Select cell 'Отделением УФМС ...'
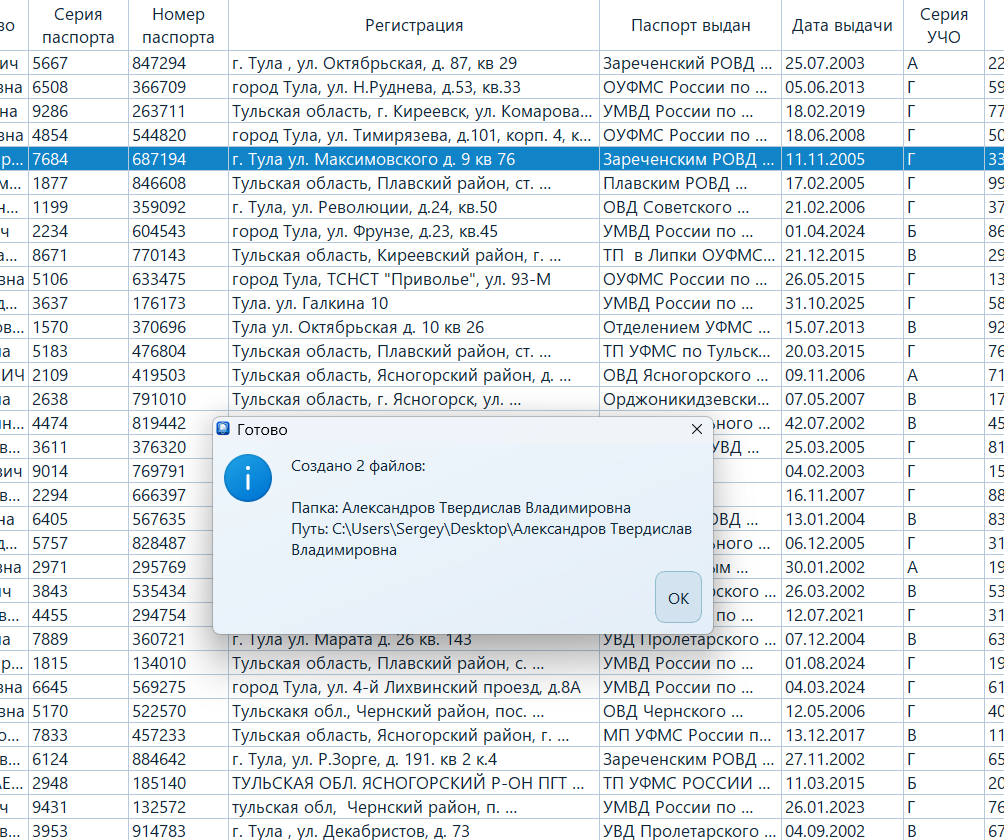The height and width of the screenshot is (840, 1004). [x=690, y=327]
